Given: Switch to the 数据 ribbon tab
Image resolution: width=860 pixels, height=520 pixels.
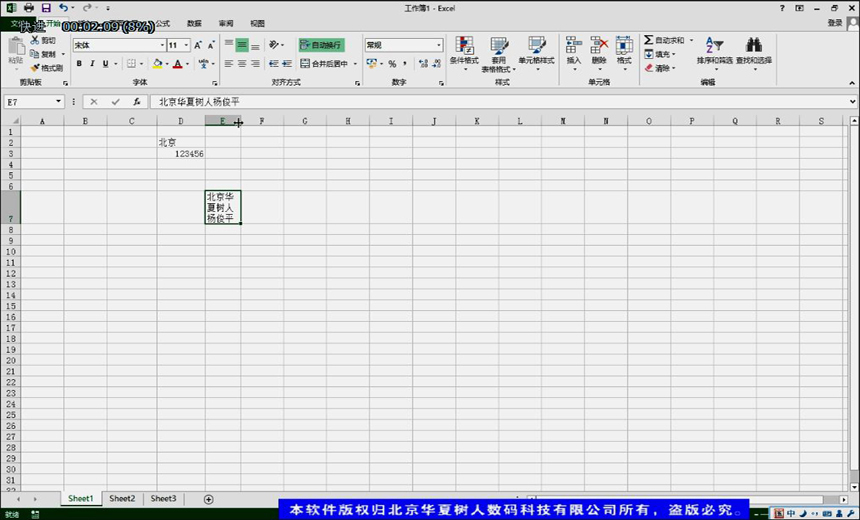Looking at the screenshot, I should point(194,23).
